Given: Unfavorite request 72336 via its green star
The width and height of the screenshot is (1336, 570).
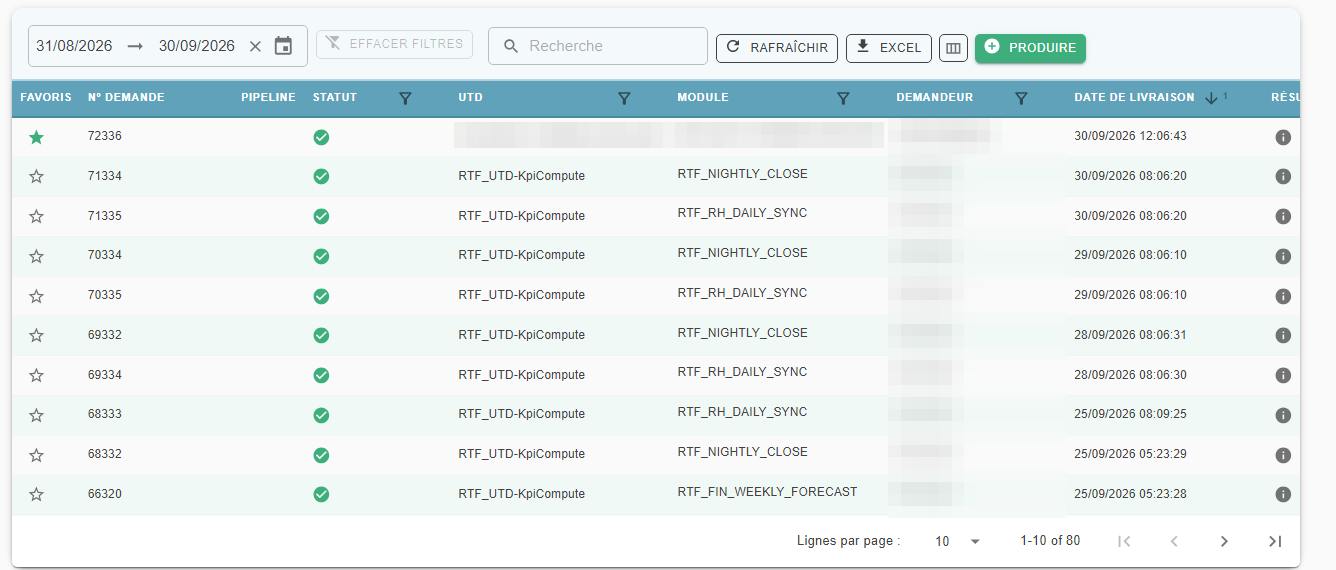Looking at the screenshot, I should [36, 137].
